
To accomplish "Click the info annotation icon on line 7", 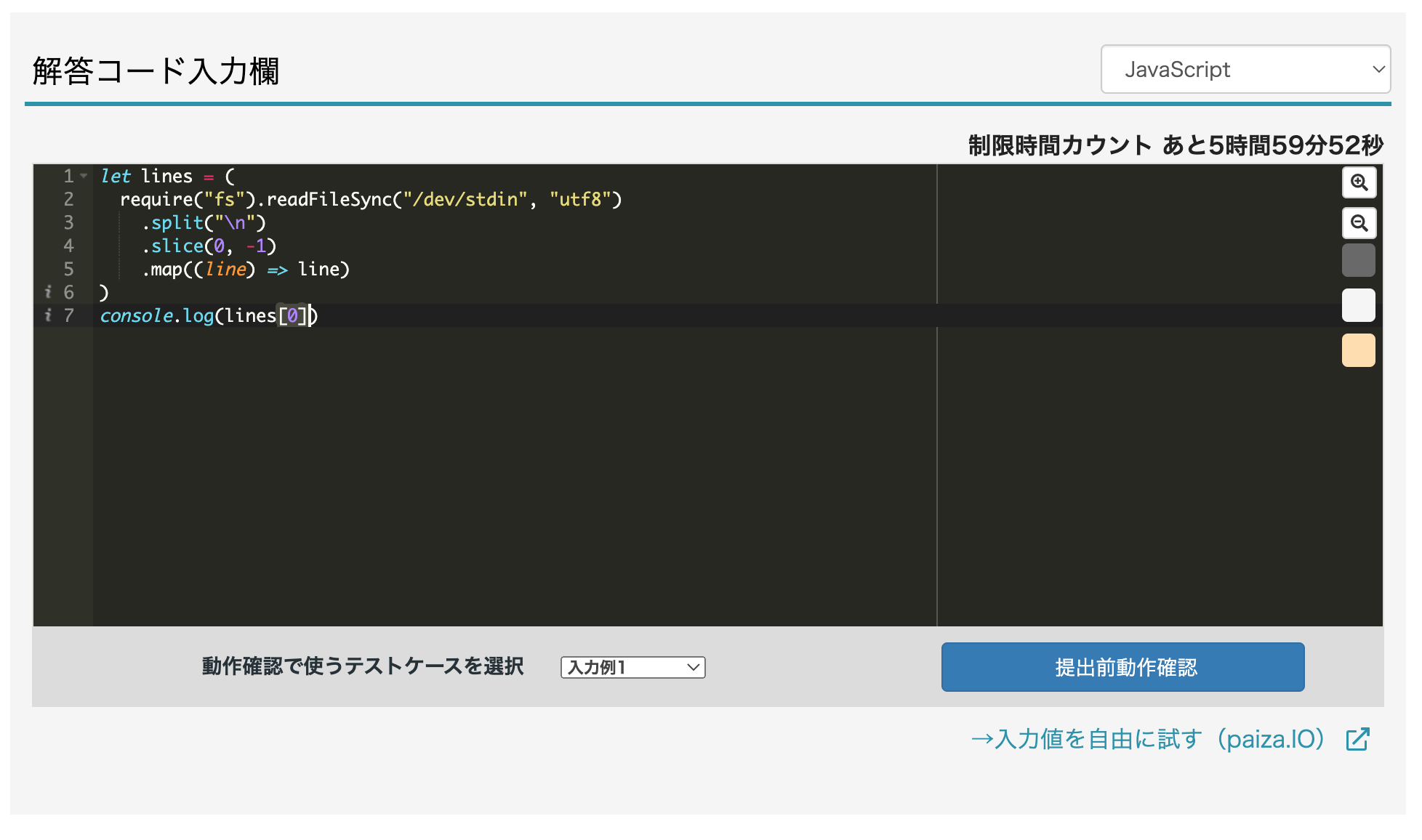I will pyautogui.click(x=49, y=315).
